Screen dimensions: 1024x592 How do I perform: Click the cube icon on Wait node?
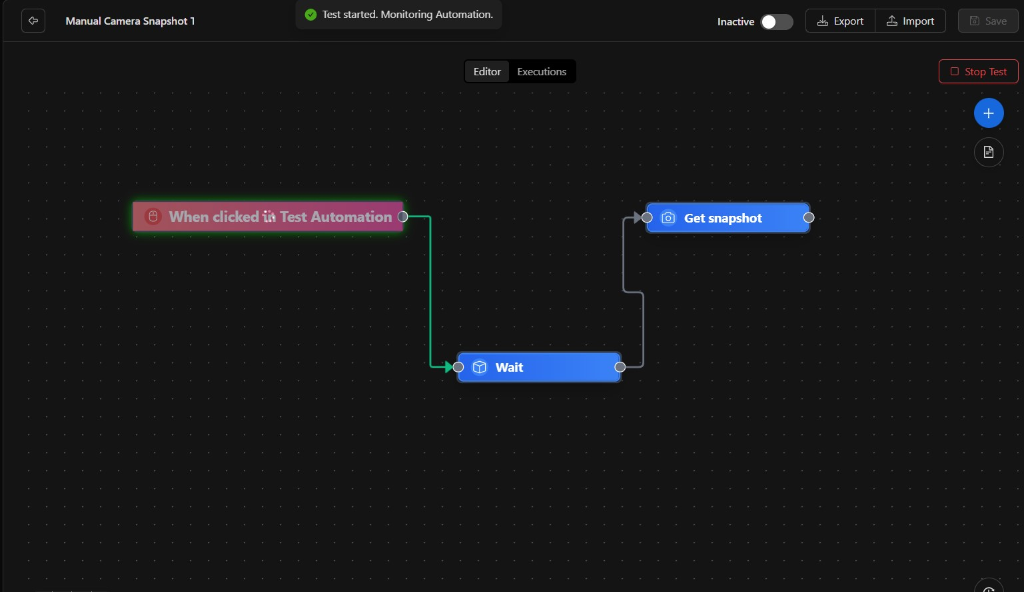coord(479,367)
